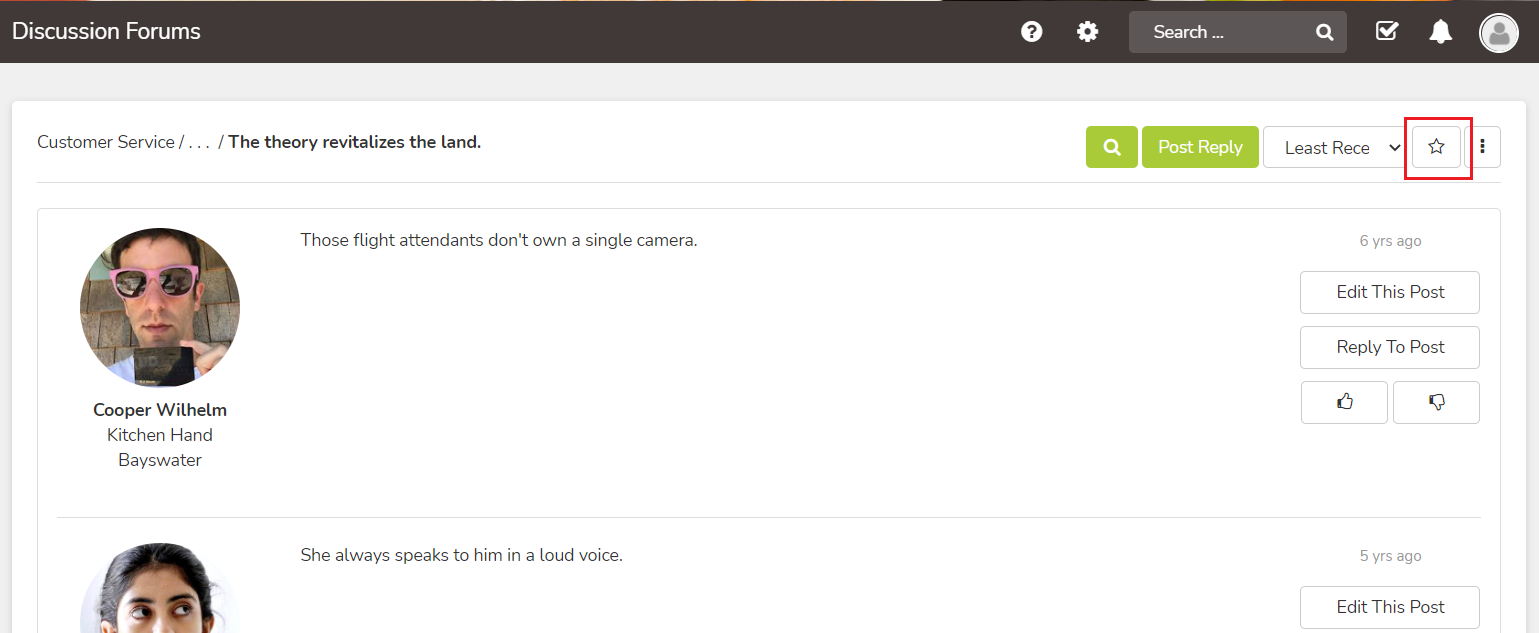This screenshot has height=633, width=1539.
Task: Toggle the star favorite for this topic
Action: pos(1436,147)
